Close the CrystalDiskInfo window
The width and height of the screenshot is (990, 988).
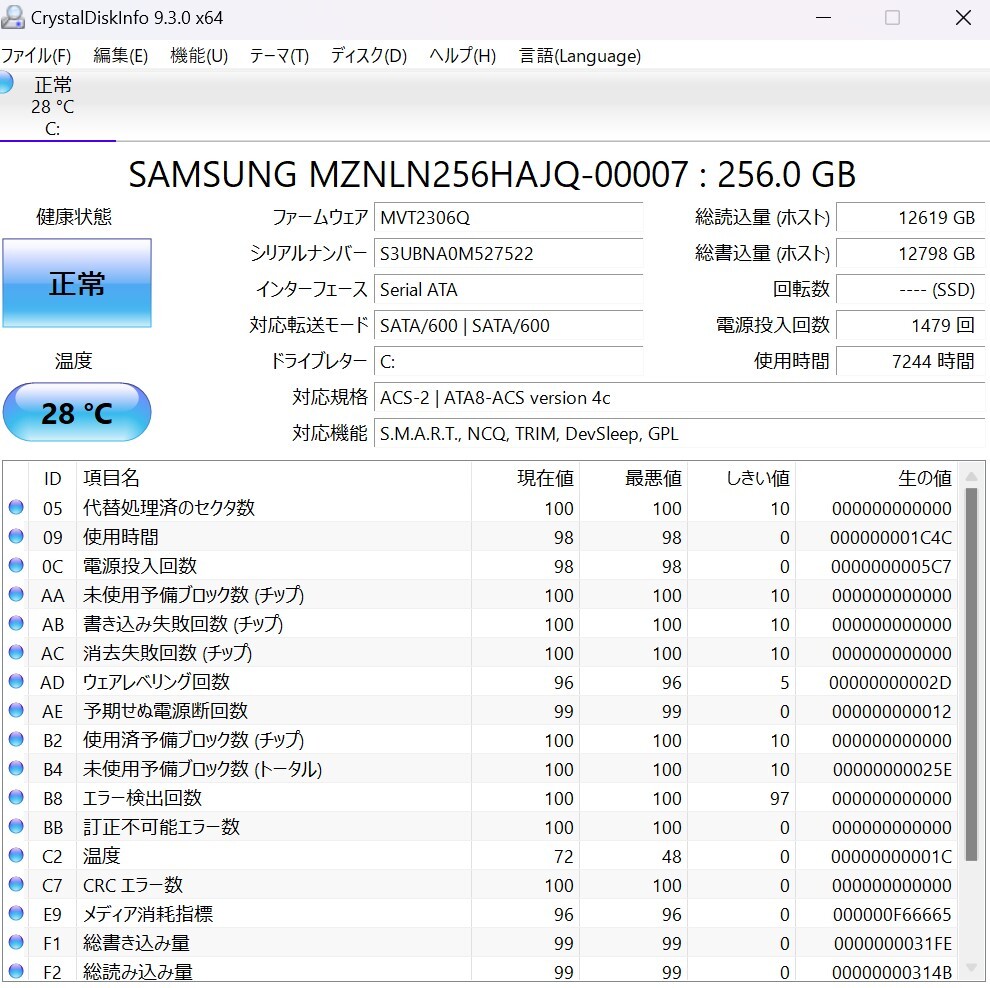click(963, 18)
